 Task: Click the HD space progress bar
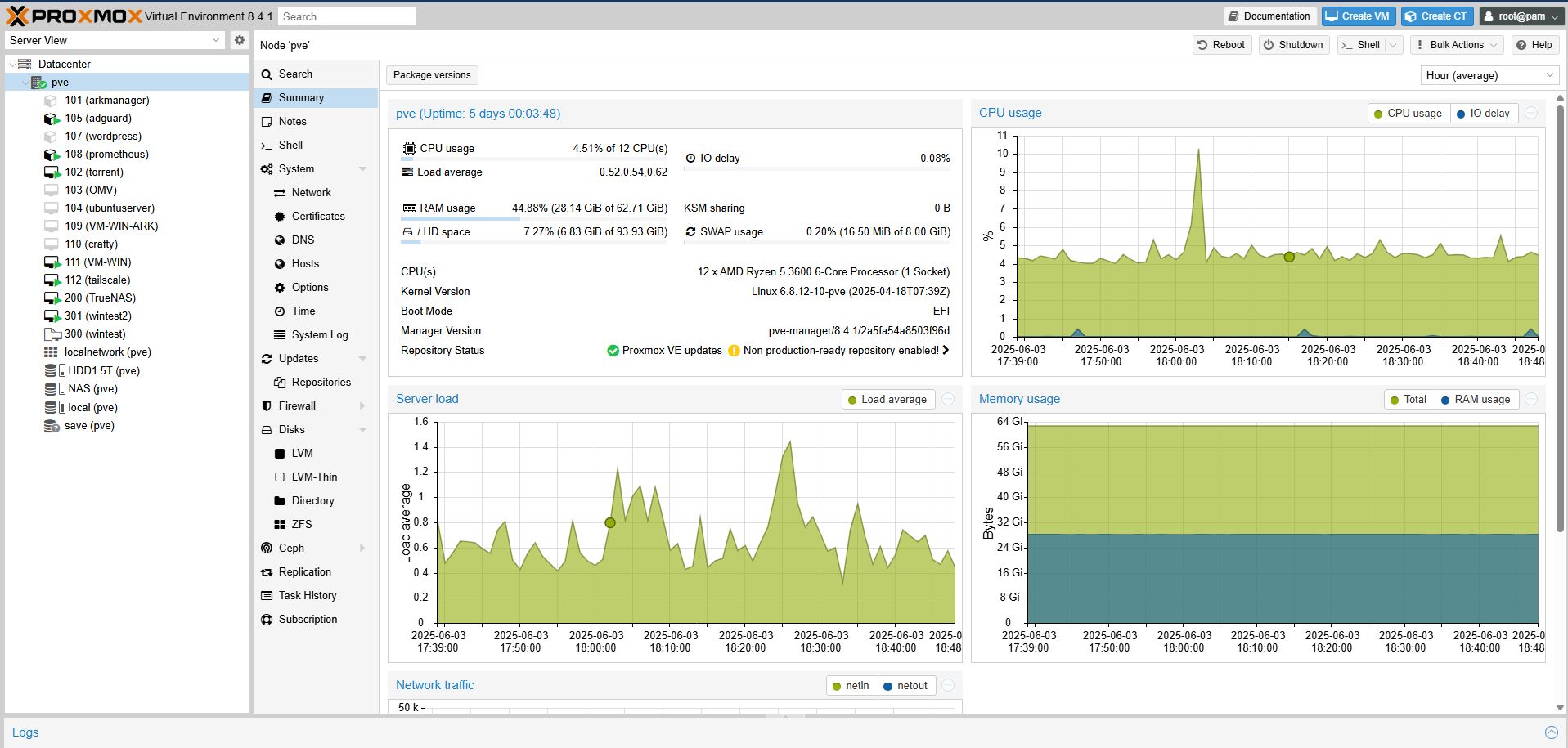pyautogui.click(x=535, y=242)
